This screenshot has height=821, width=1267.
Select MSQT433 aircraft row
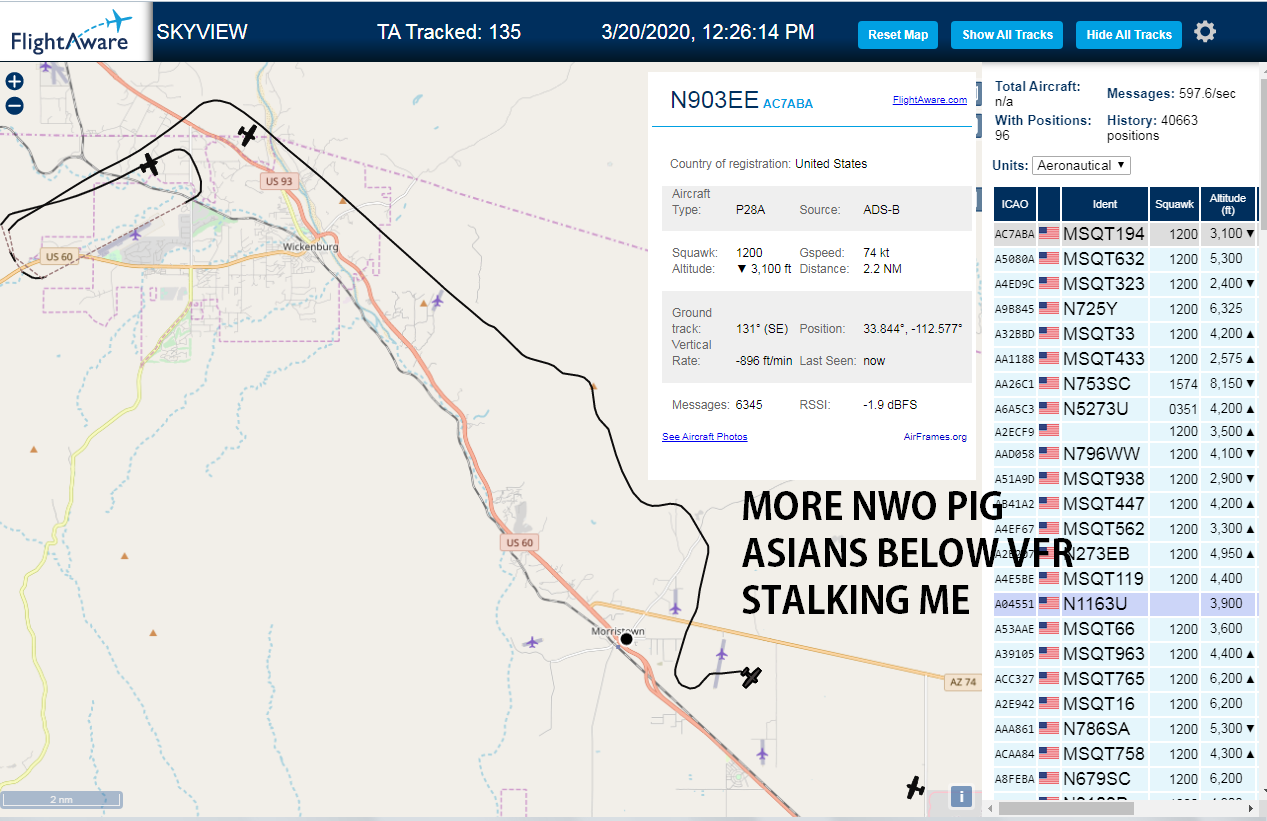click(x=1125, y=359)
